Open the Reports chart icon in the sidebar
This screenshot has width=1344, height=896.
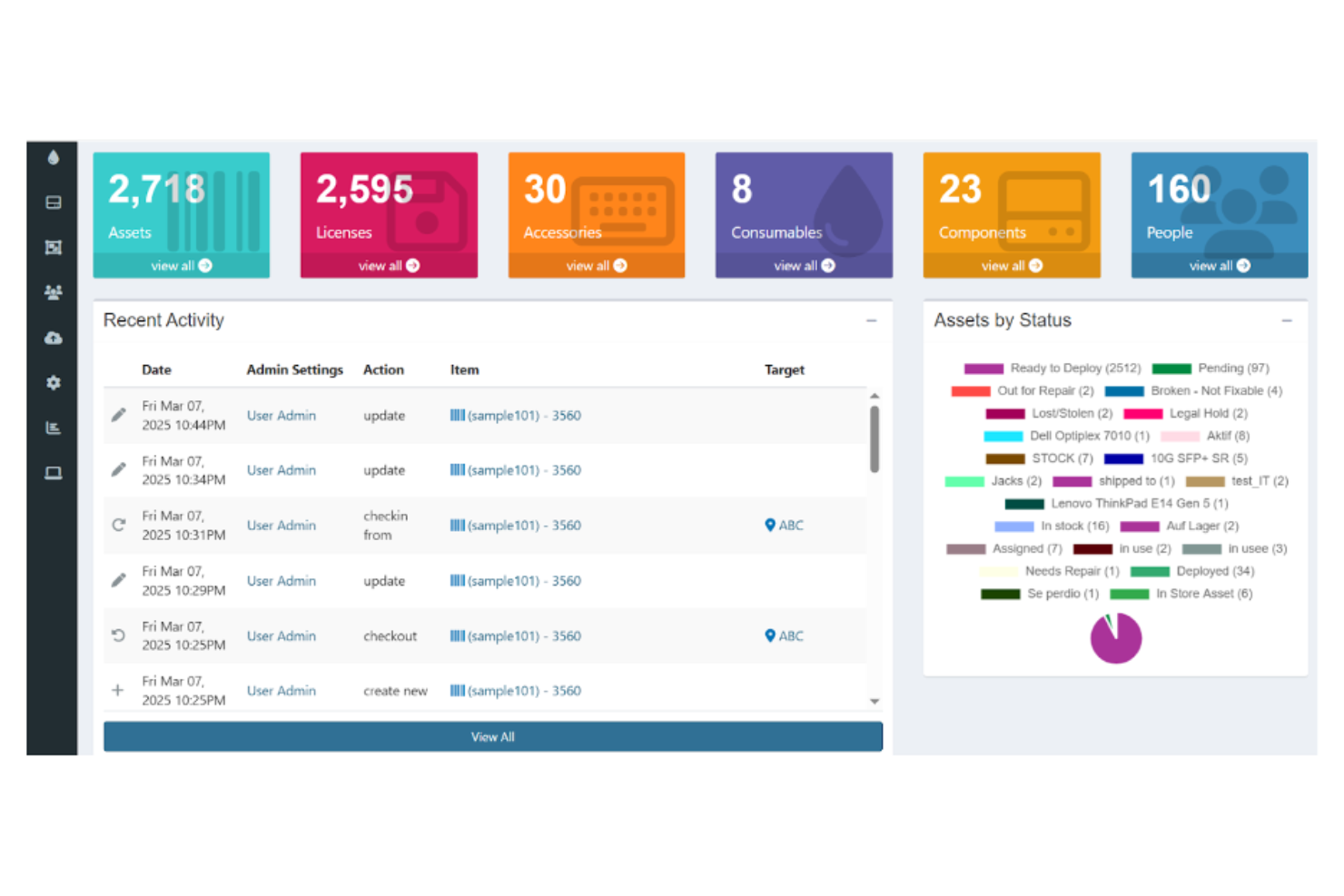click(x=53, y=428)
